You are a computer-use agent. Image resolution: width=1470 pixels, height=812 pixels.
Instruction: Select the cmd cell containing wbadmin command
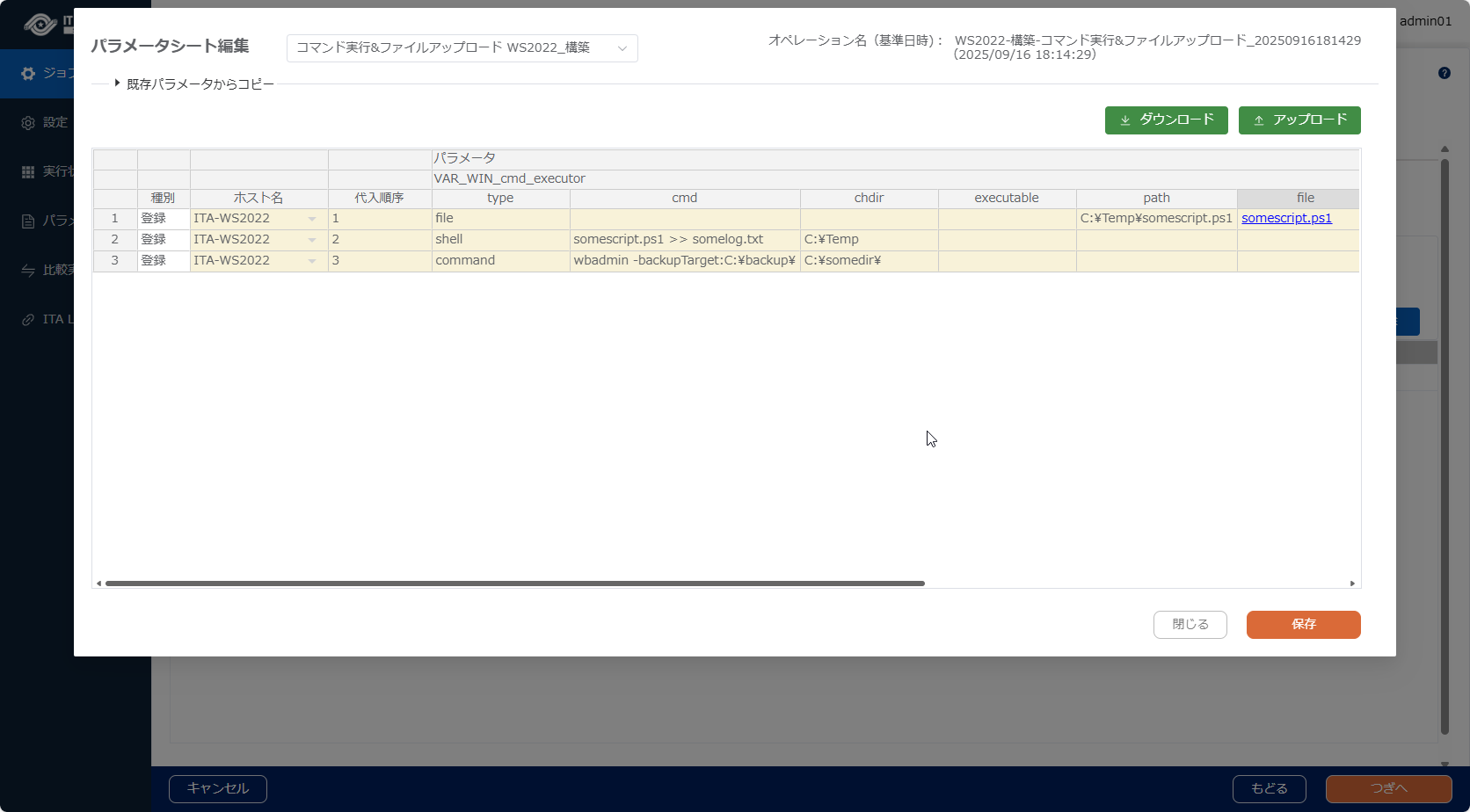(685, 261)
